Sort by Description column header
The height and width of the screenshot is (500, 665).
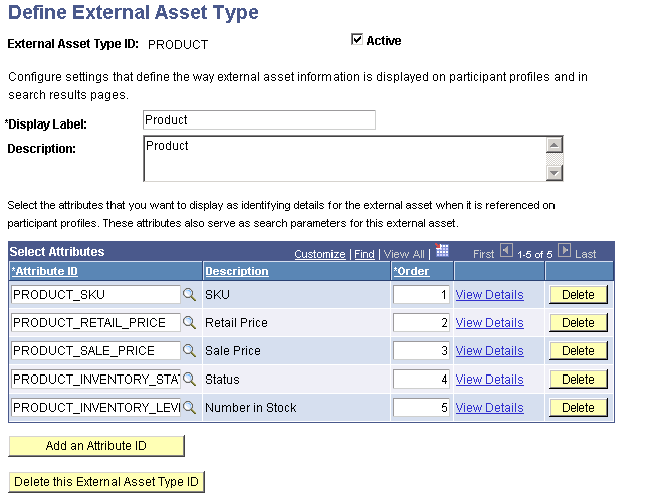(237, 271)
